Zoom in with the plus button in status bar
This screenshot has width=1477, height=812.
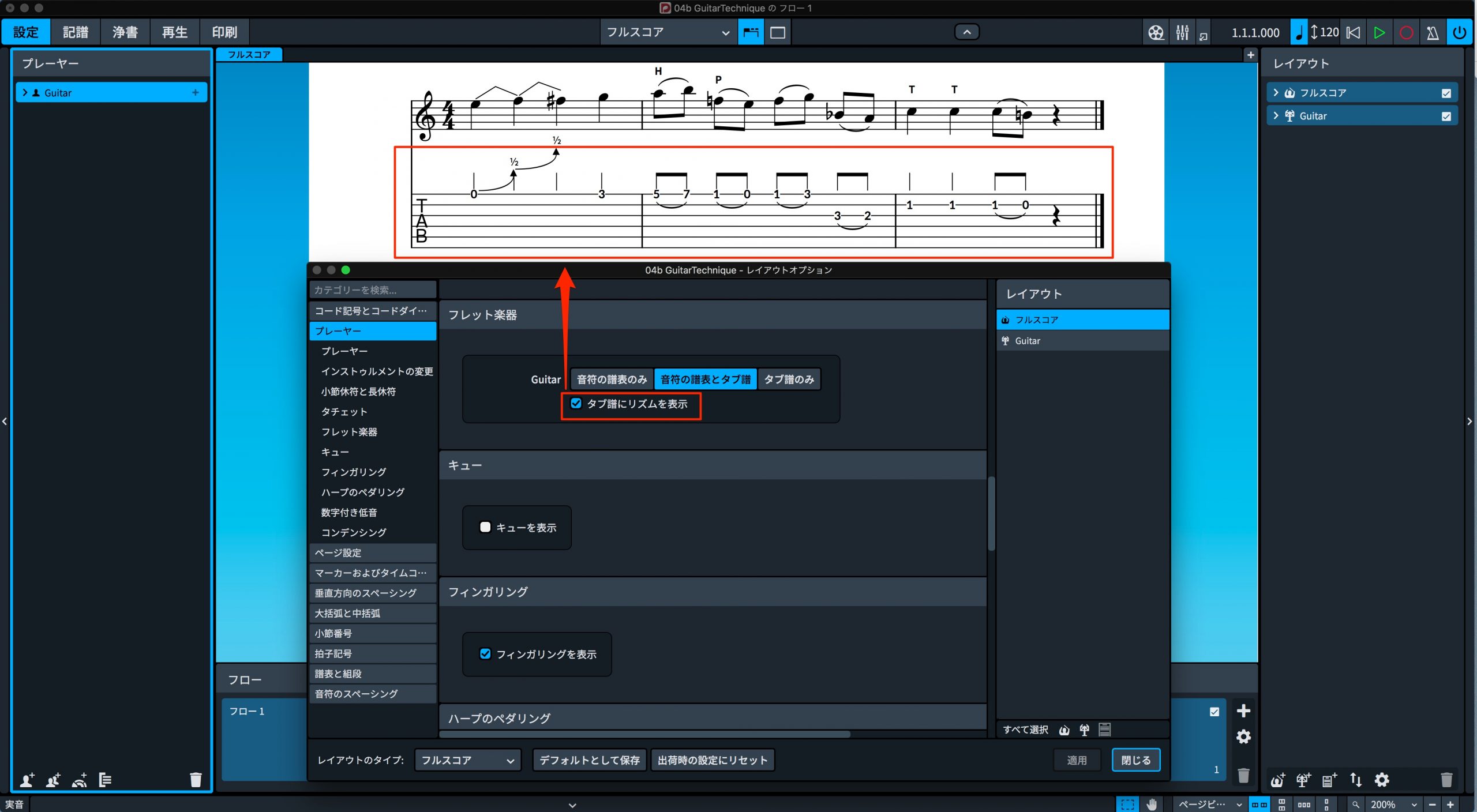click(x=1450, y=805)
